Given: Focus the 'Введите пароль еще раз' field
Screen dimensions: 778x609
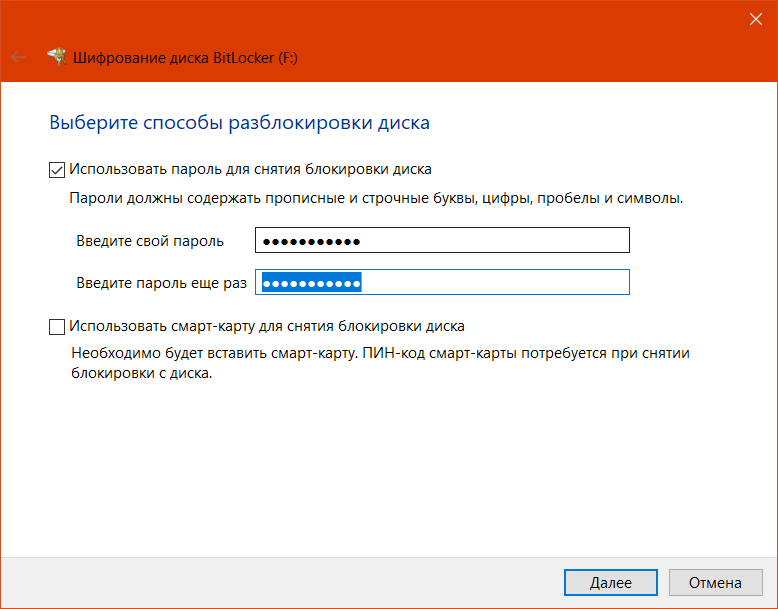Looking at the screenshot, I should pyautogui.click(x=442, y=282).
